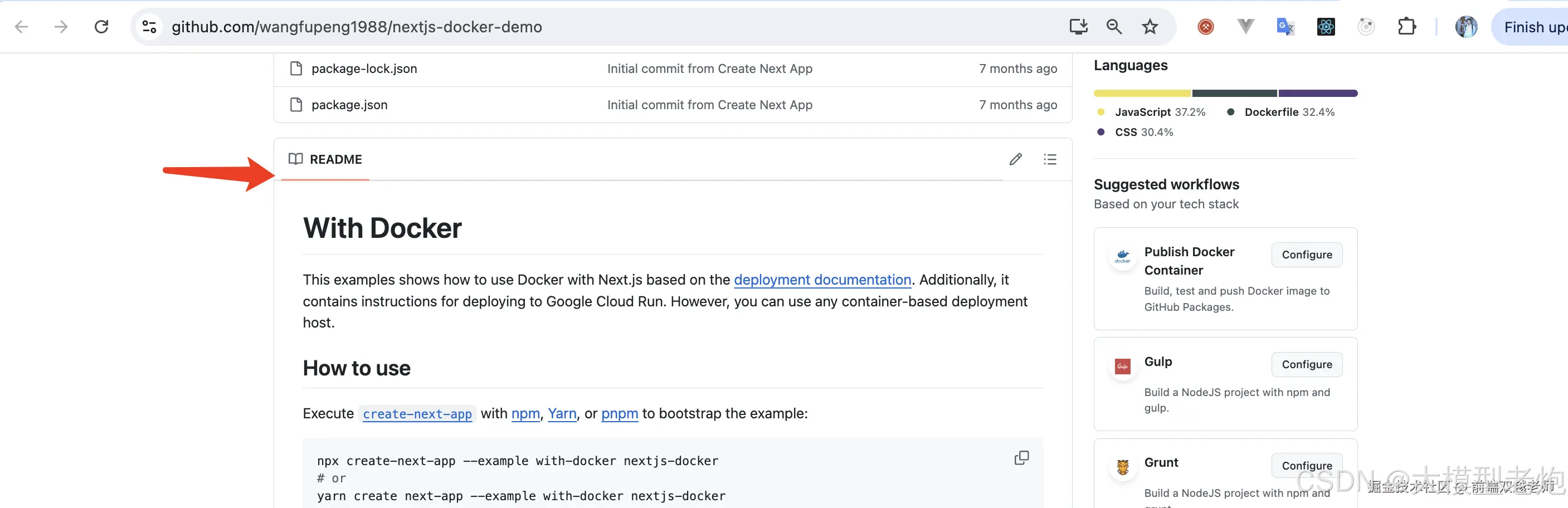Screen dimensions: 1568x508
Task: Open the deployment documentation link
Action: [822, 279]
